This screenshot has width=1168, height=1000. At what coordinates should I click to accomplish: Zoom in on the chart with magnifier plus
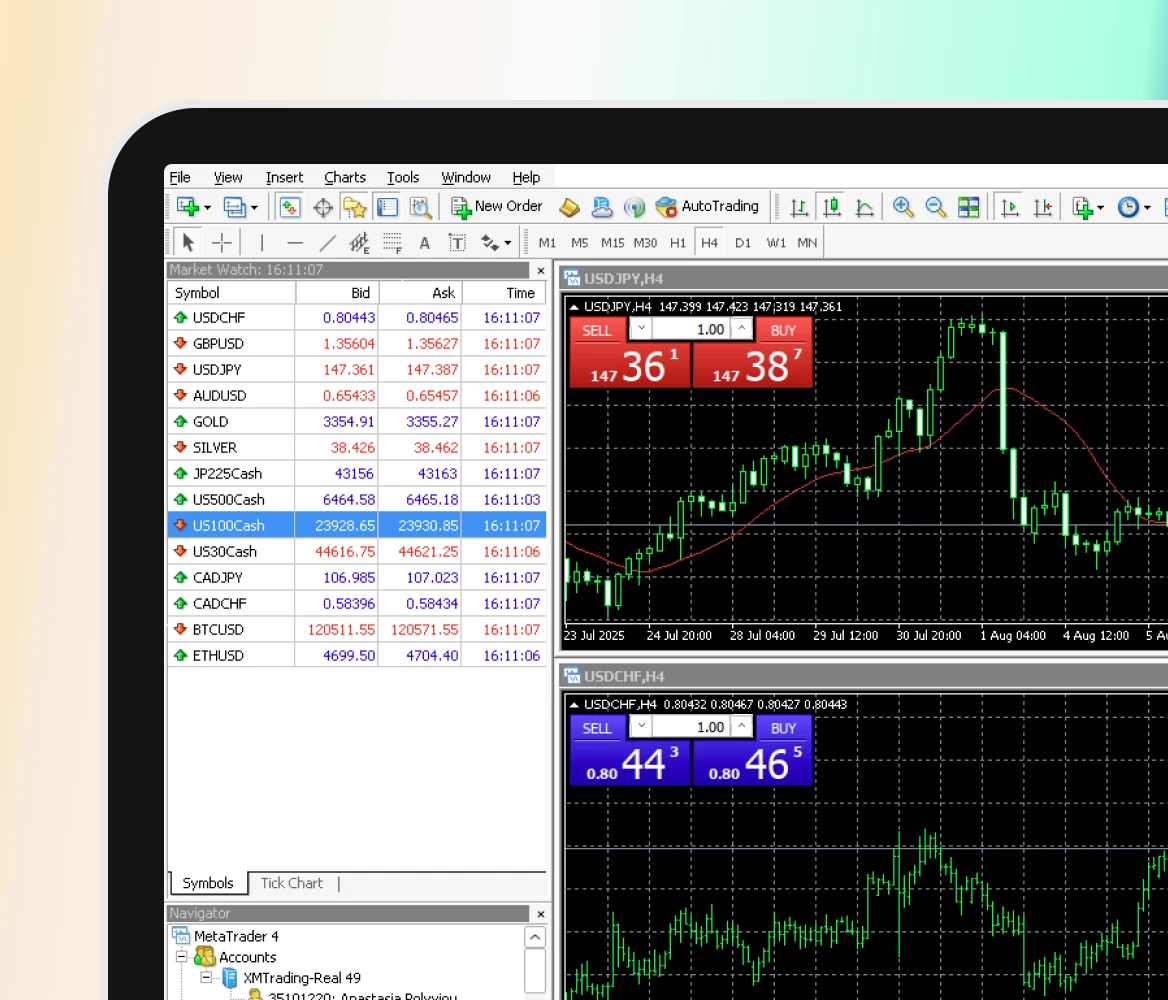point(901,207)
